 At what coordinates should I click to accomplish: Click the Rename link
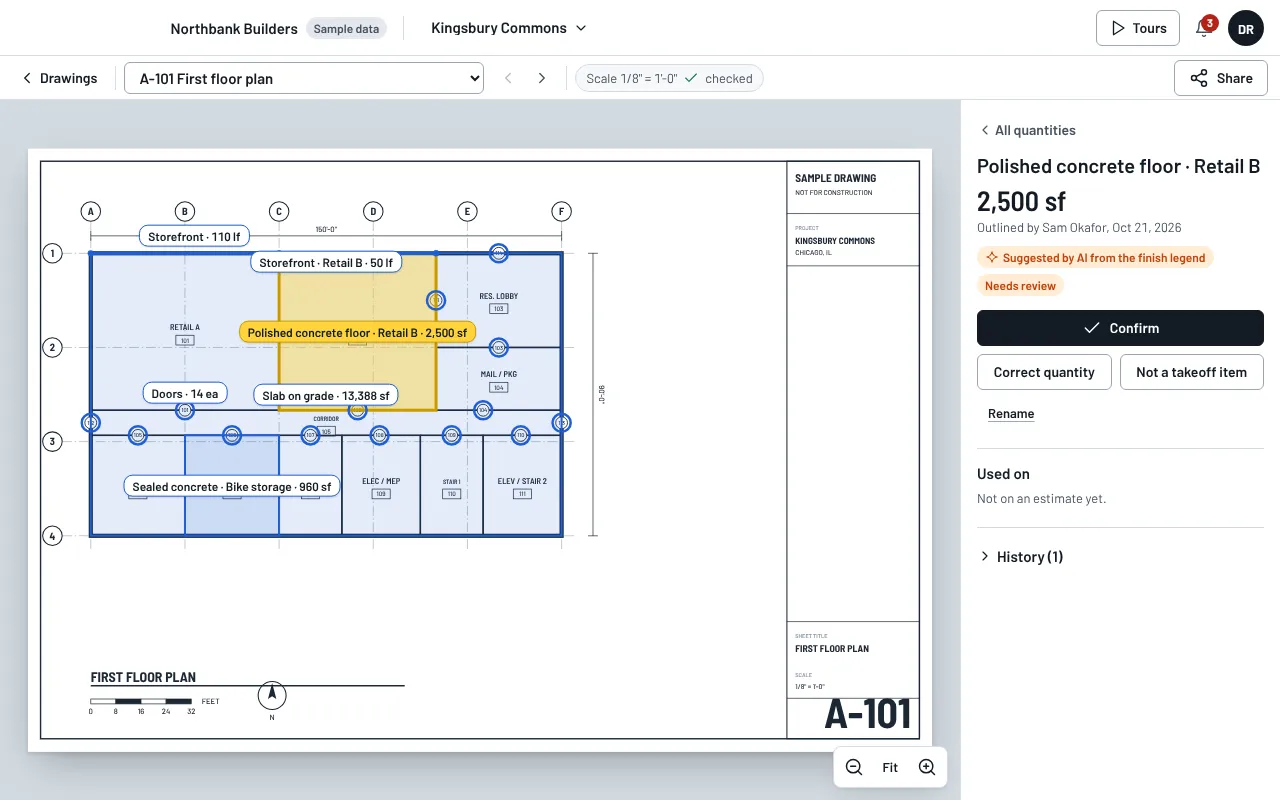pos(1011,414)
